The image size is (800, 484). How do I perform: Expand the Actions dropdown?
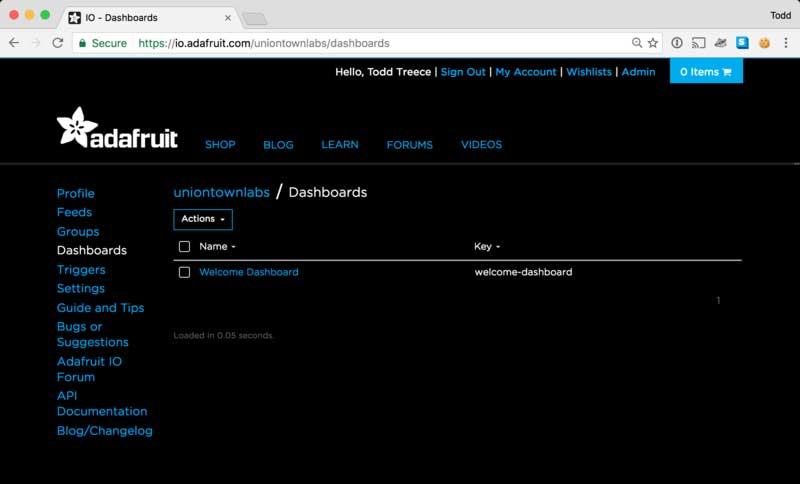click(x=203, y=219)
